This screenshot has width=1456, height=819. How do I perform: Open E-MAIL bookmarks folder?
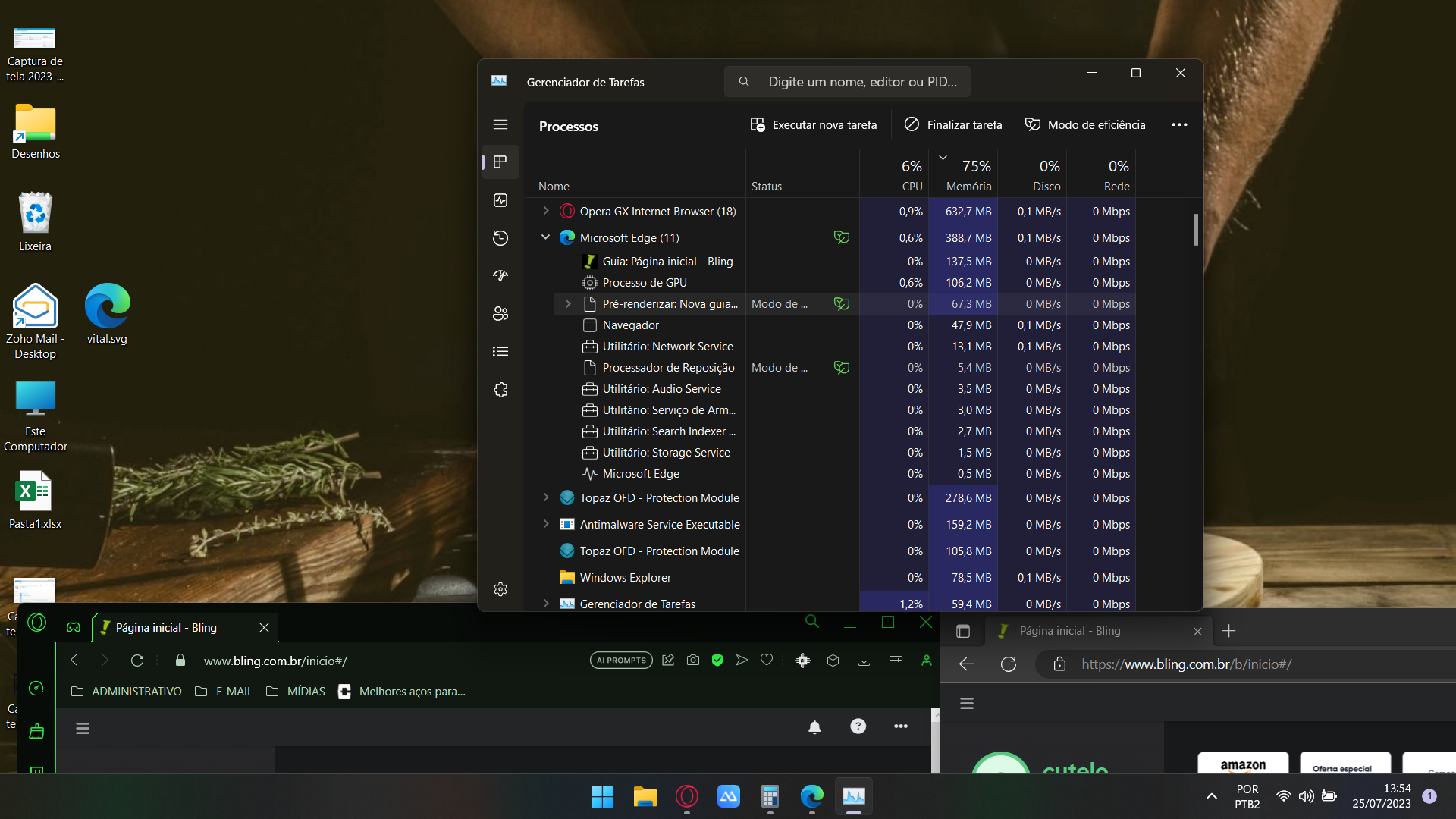click(224, 692)
